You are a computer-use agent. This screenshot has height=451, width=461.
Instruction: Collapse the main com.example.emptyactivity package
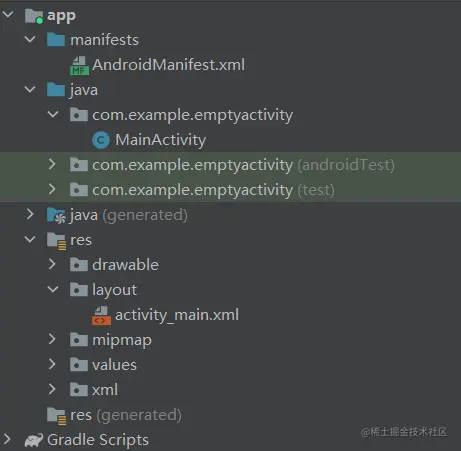(x=53, y=114)
